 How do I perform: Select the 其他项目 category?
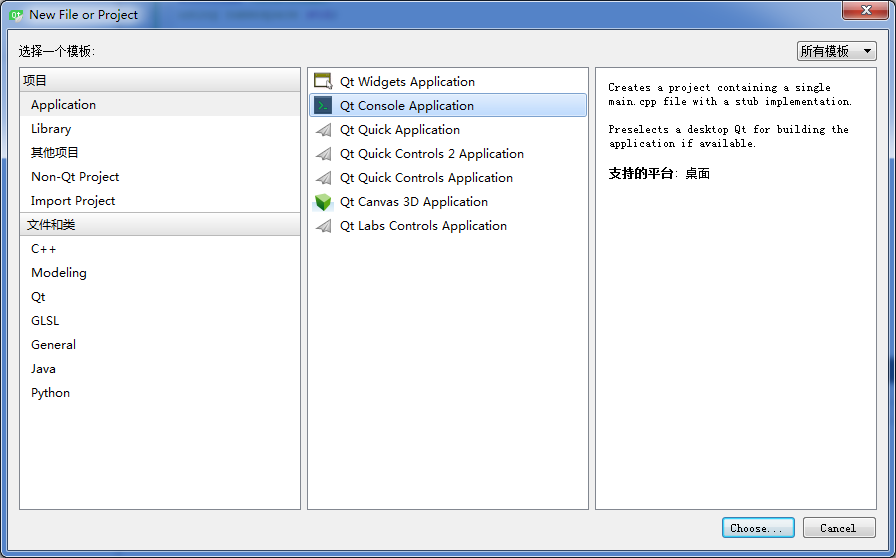point(160,153)
